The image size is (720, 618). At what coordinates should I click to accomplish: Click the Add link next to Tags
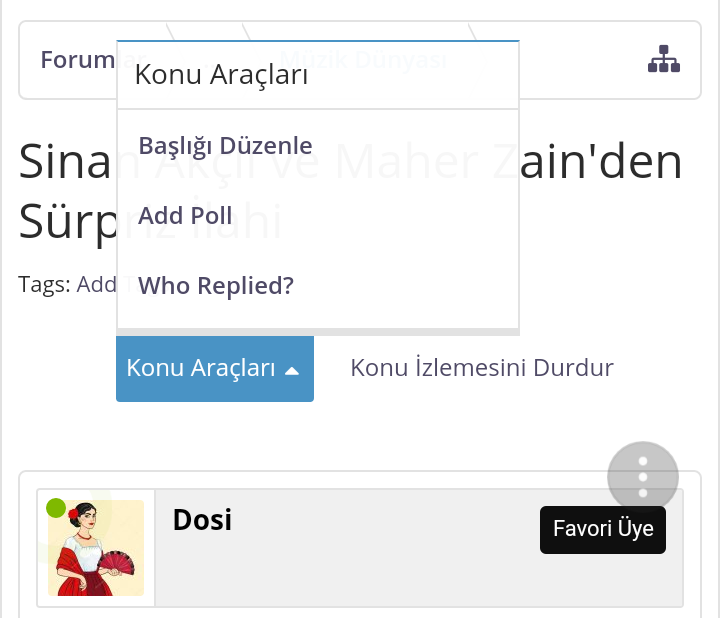[96, 284]
